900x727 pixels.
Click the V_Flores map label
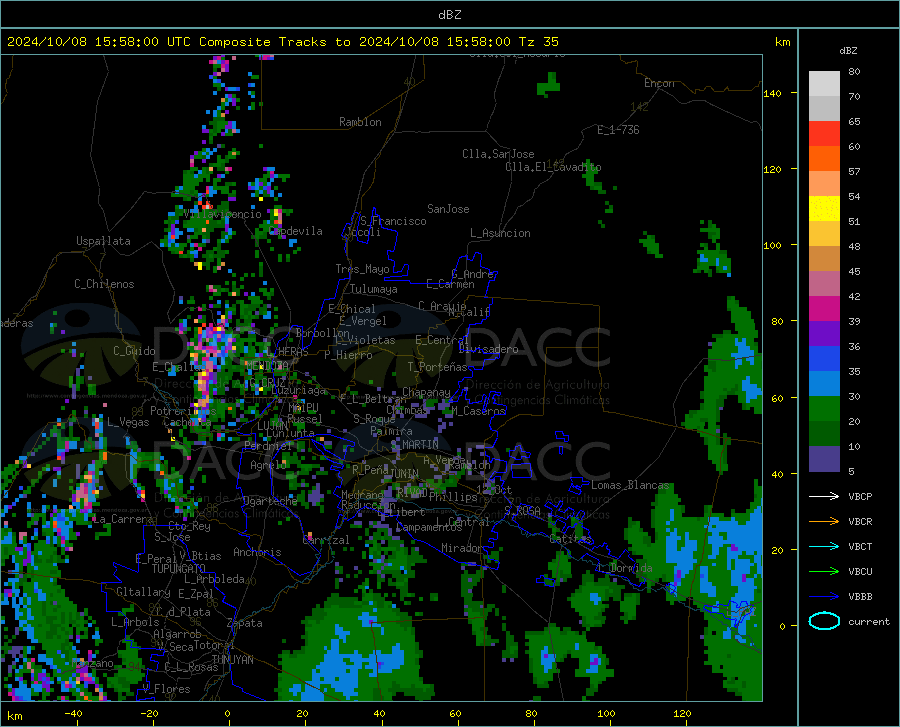[x=166, y=689]
